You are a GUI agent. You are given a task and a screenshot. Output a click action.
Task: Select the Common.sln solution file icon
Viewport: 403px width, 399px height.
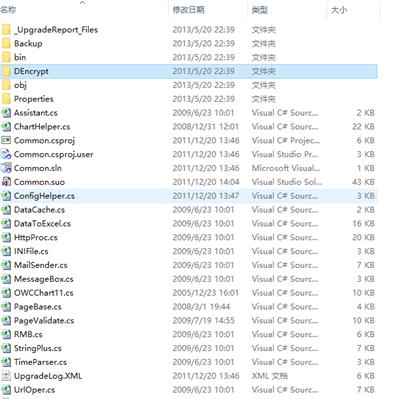(x=6, y=168)
